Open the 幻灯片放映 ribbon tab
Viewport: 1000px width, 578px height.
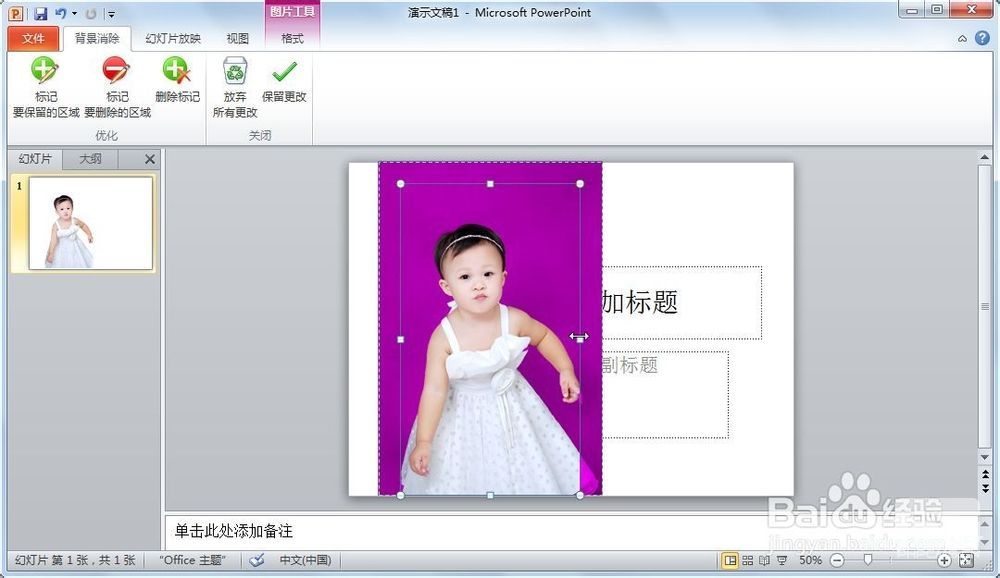coord(173,39)
